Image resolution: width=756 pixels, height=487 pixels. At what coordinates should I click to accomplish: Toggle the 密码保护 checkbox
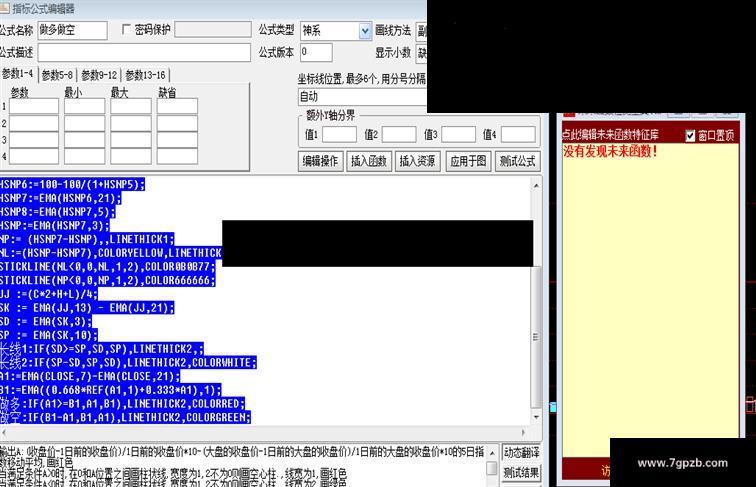click(x=126, y=30)
